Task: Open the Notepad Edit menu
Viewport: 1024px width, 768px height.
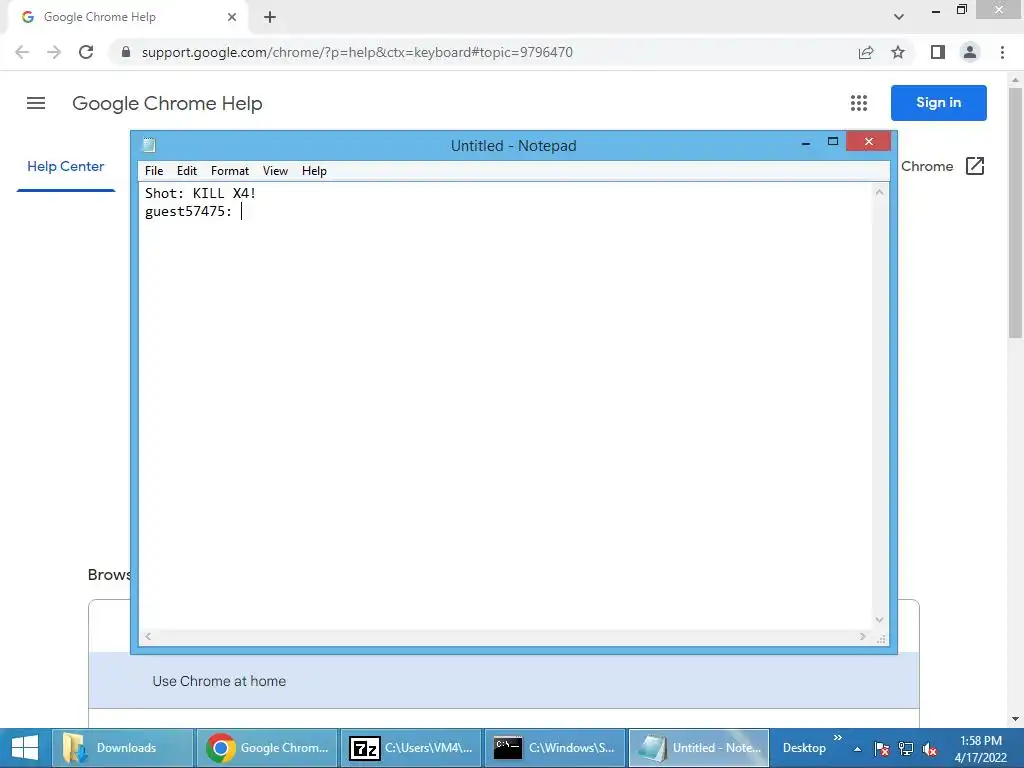Action: [187, 170]
